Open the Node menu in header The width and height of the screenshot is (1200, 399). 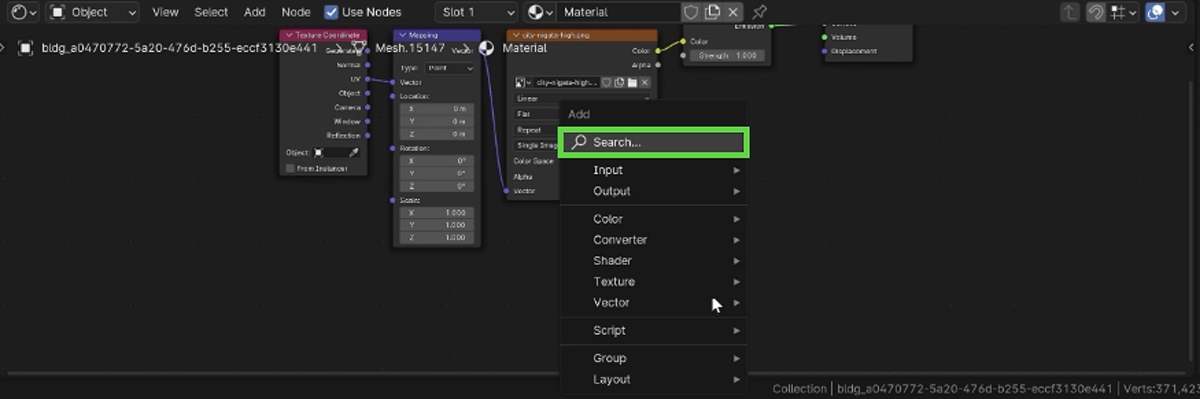296,12
